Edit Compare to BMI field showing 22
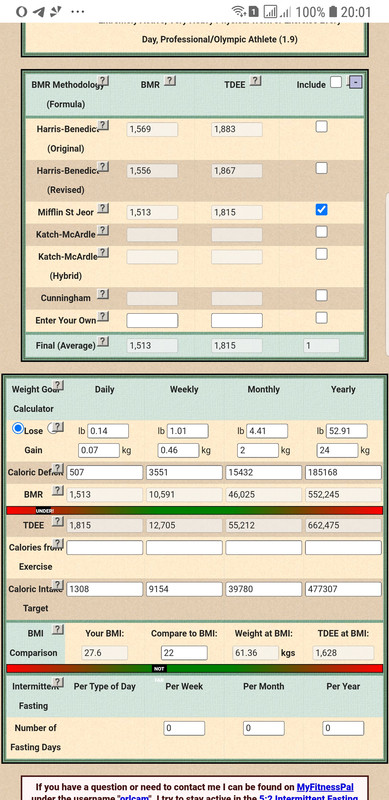This screenshot has height=800, width=389. point(184,653)
